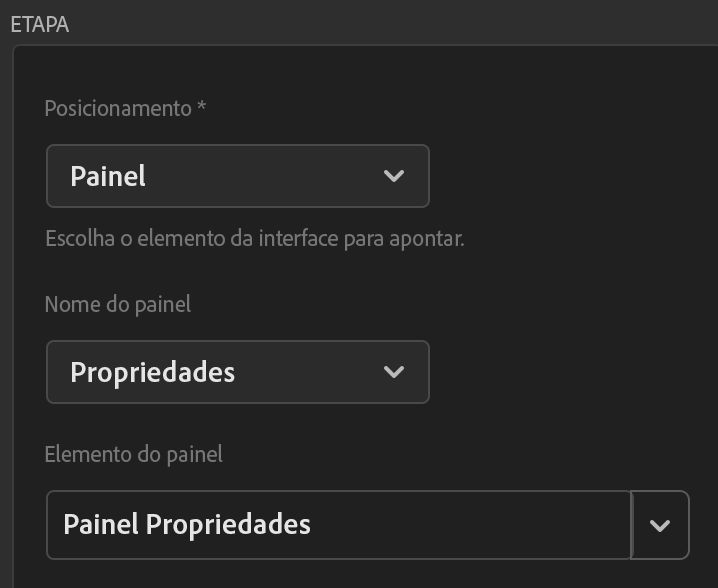Click the Nome do painel label

[x=117, y=304]
